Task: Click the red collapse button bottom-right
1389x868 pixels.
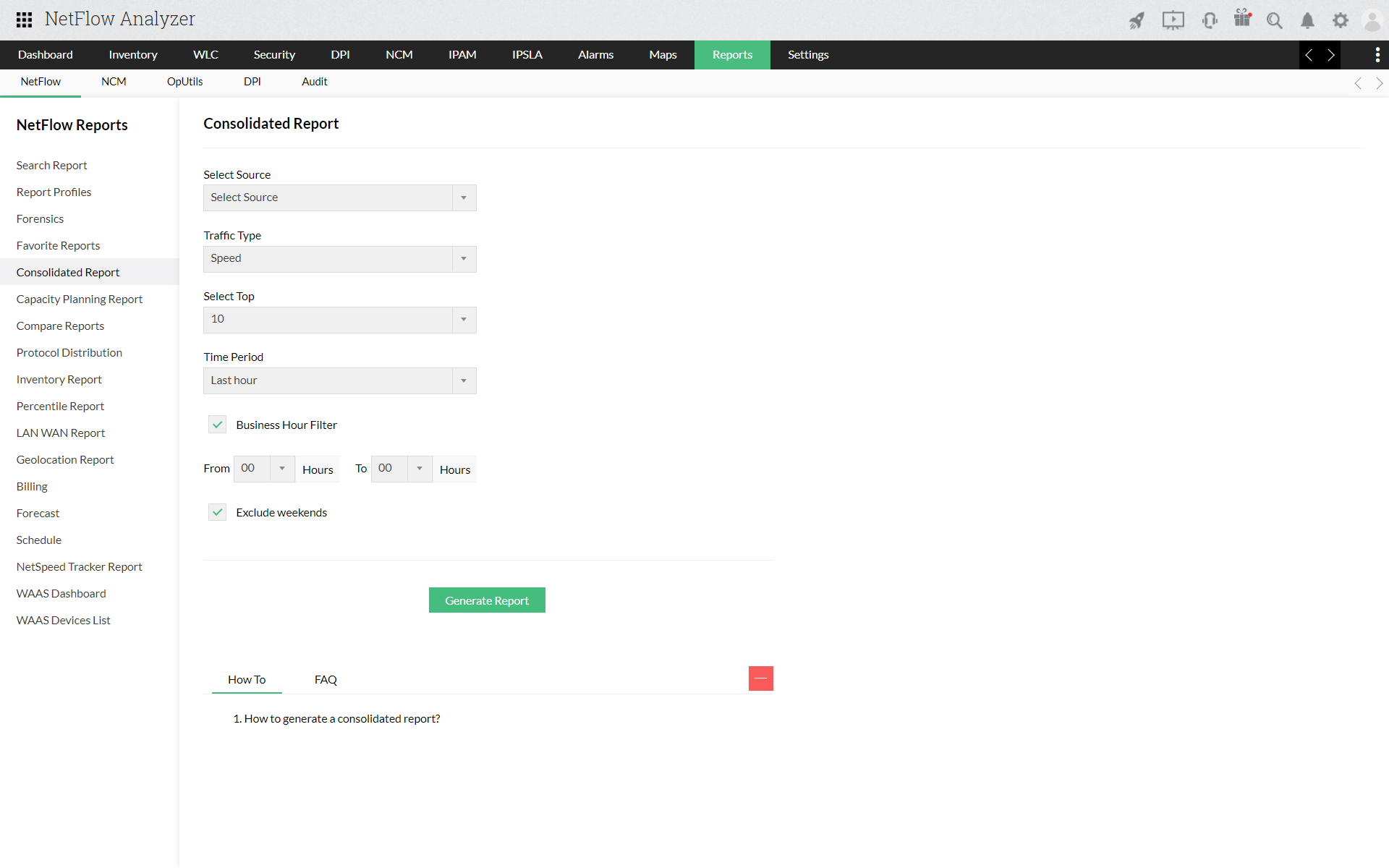Action: click(x=761, y=678)
